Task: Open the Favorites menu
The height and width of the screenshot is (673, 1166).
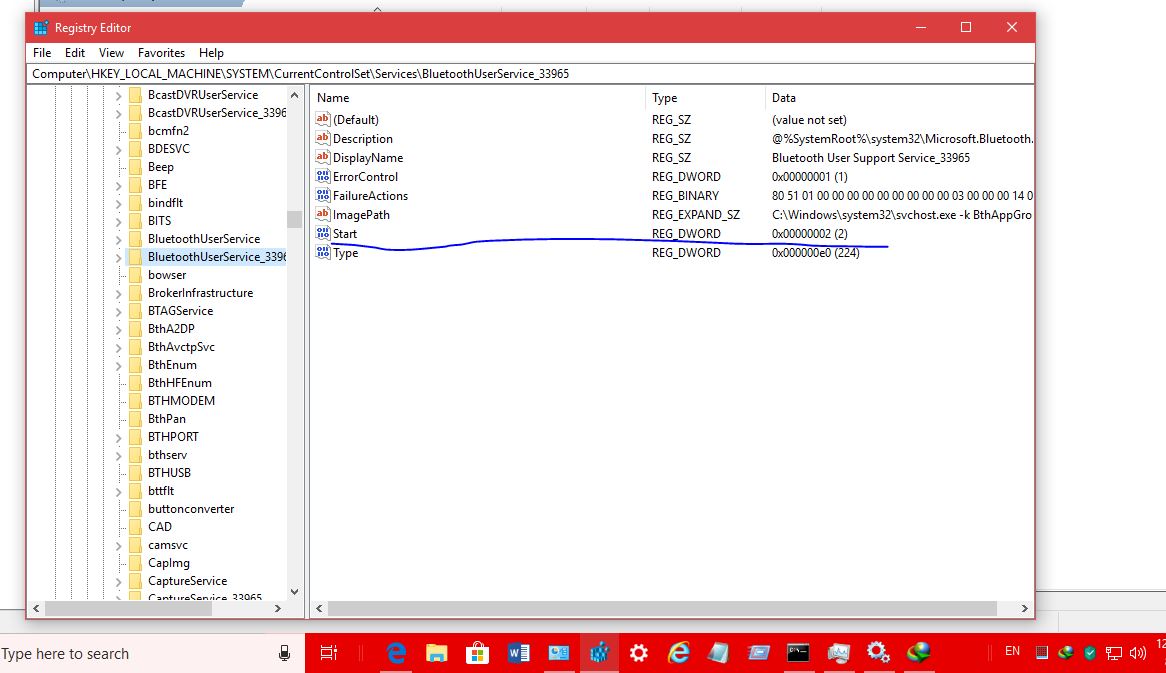Action: point(161,53)
